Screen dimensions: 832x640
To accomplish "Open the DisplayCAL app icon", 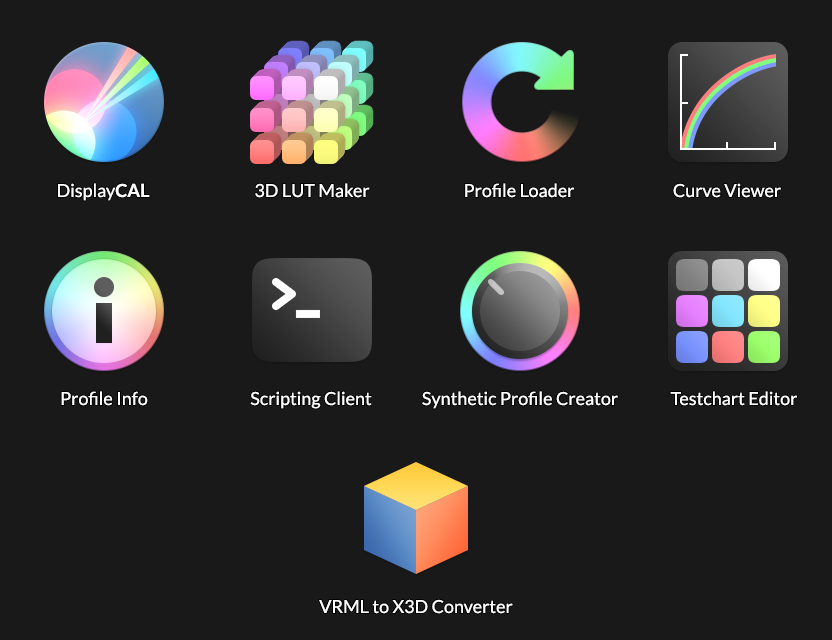I will click(104, 102).
